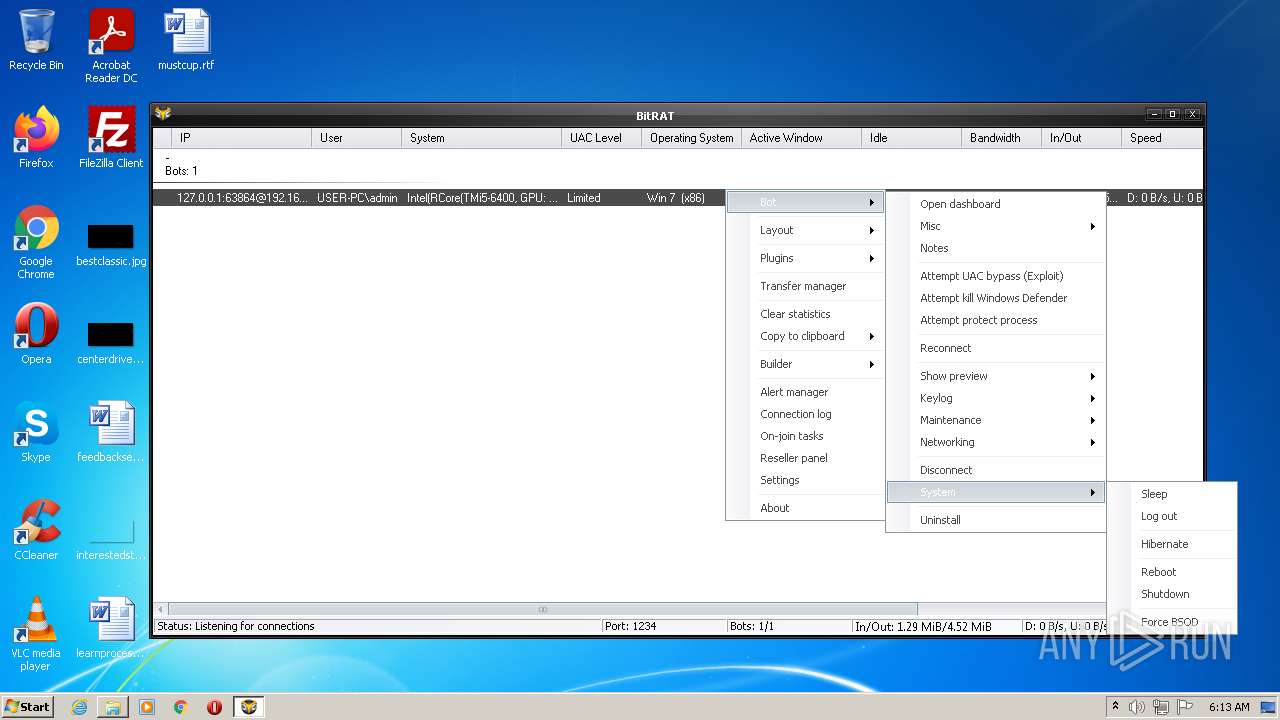This screenshot has width=1280, height=720.
Task: Choose Attempt UAC bypass (Exploit)
Action: point(996,276)
